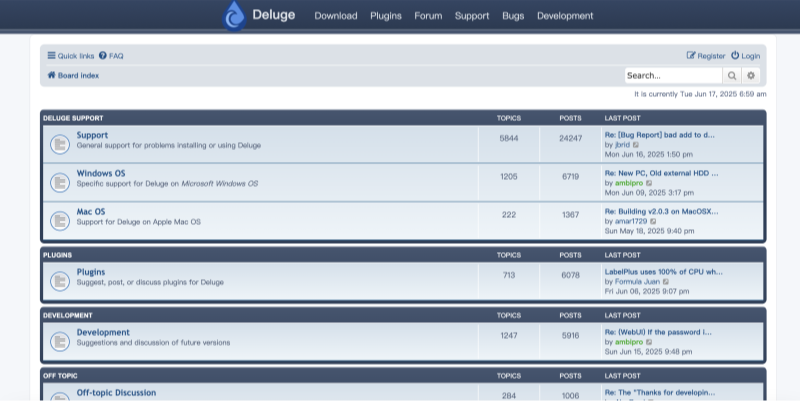Open advanced search gear icon
Screen dimensions: 800x401
tap(751, 76)
